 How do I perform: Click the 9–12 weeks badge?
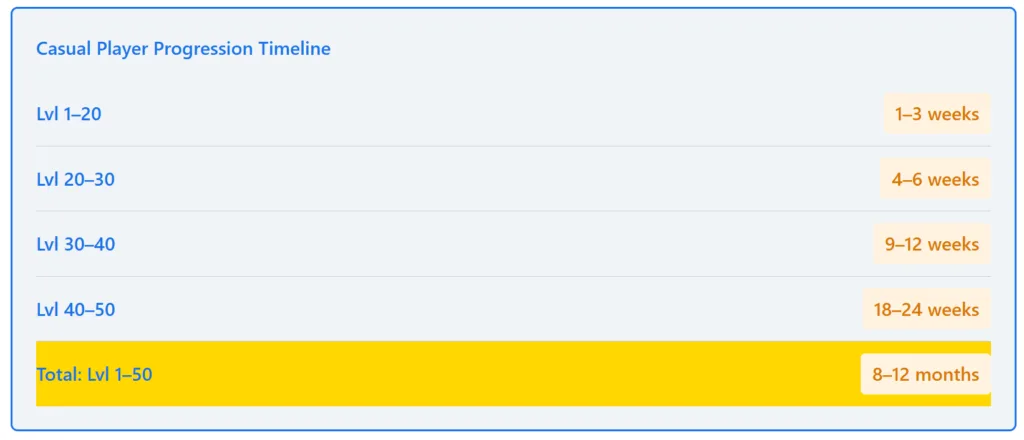tap(931, 244)
